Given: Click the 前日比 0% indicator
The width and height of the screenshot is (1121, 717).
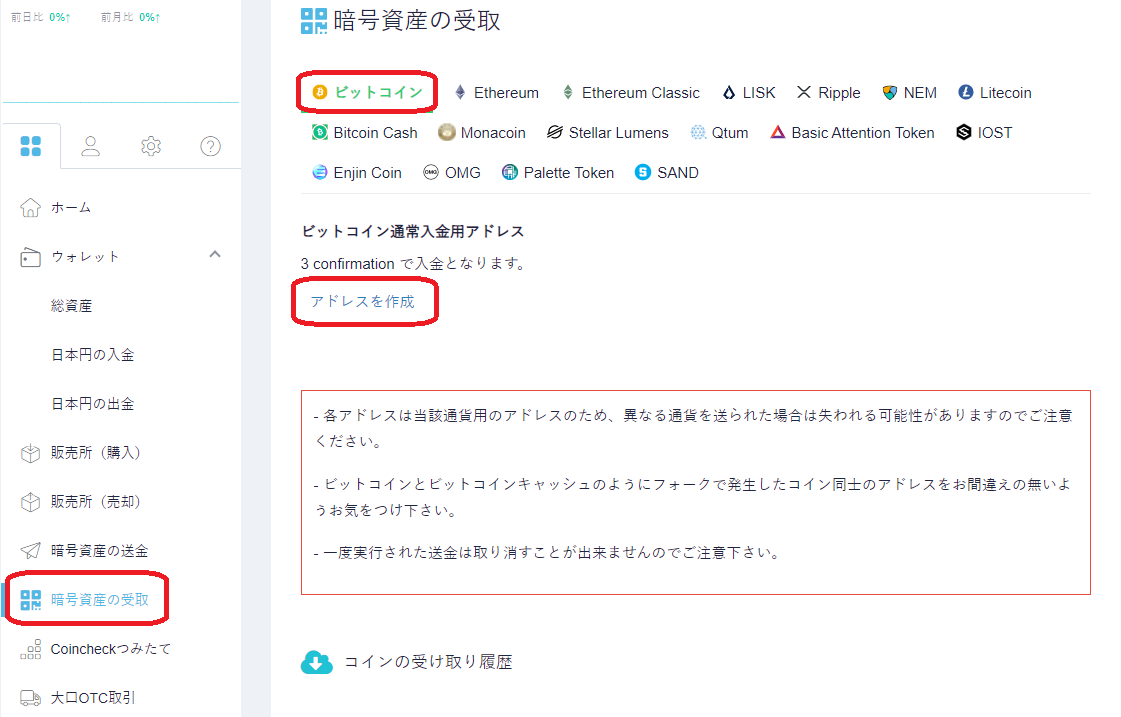Looking at the screenshot, I should pos(41,17).
